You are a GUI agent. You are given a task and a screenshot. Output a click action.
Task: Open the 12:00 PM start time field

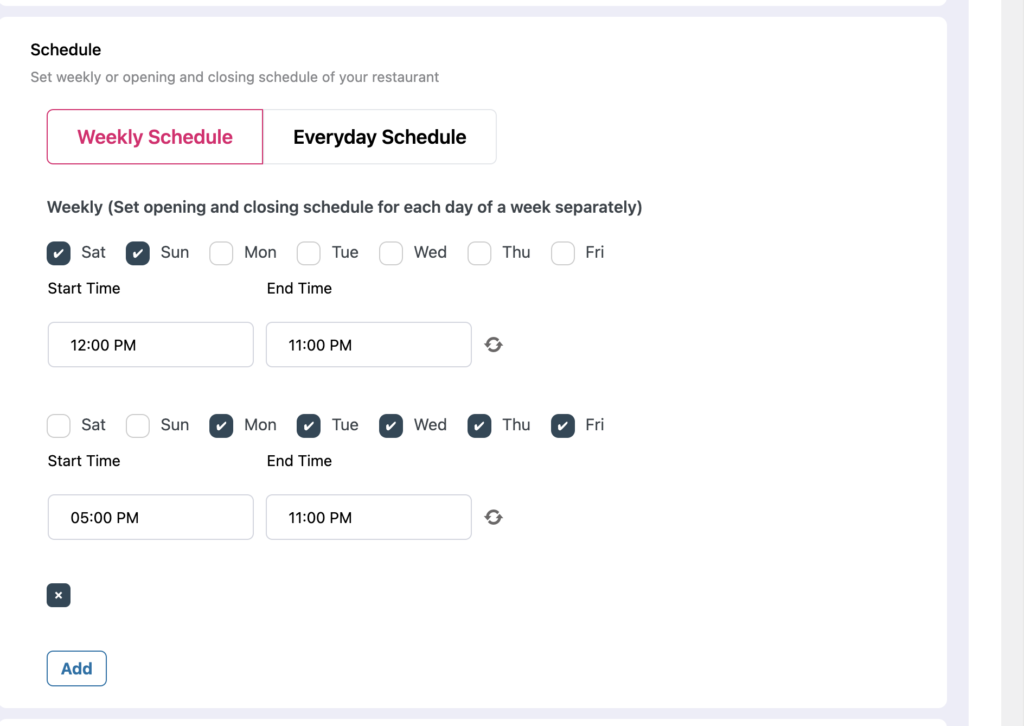(x=150, y=345)
